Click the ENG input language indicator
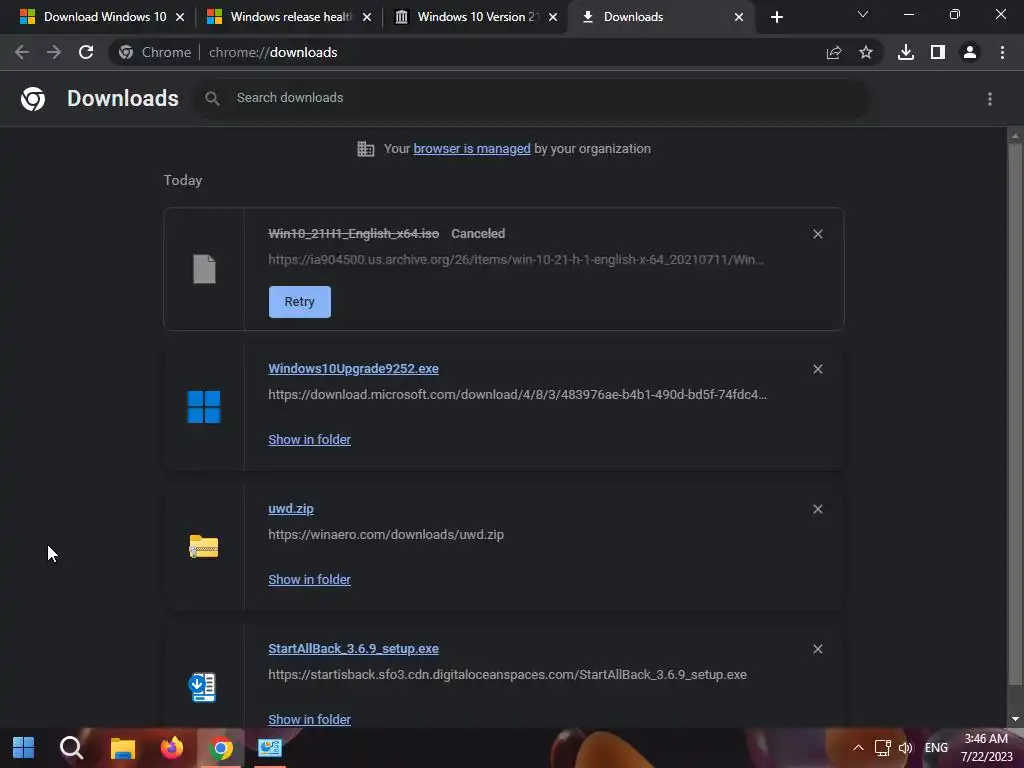 pos(936,748)
